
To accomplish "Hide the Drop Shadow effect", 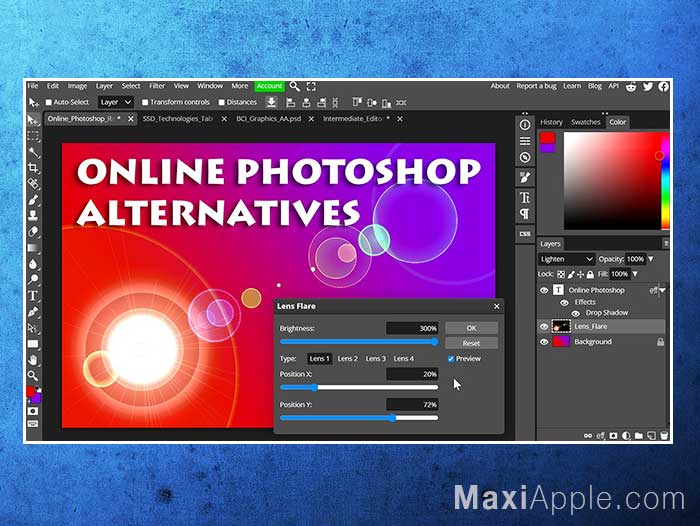I will [576, 313].
